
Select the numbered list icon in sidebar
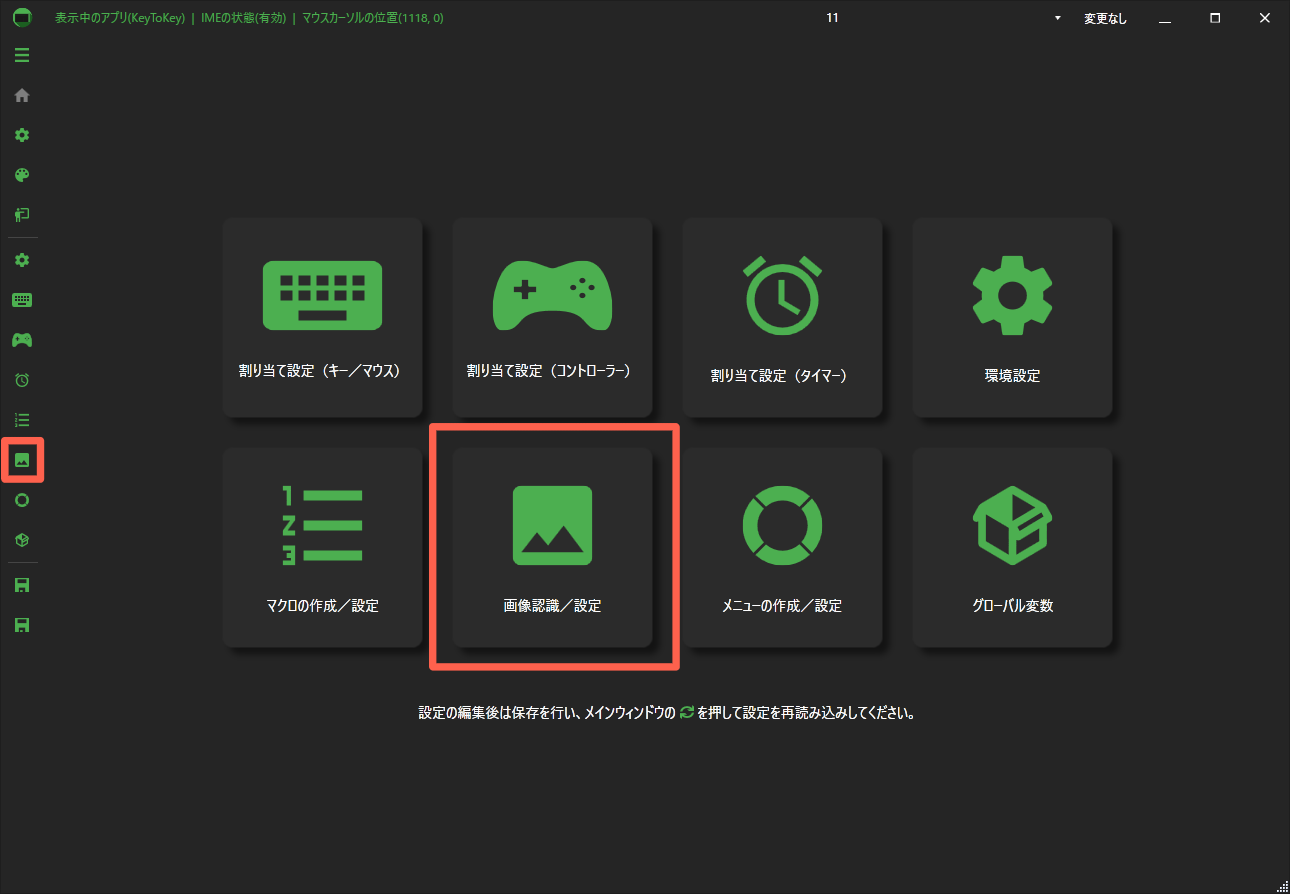click(x=22, y=420)
